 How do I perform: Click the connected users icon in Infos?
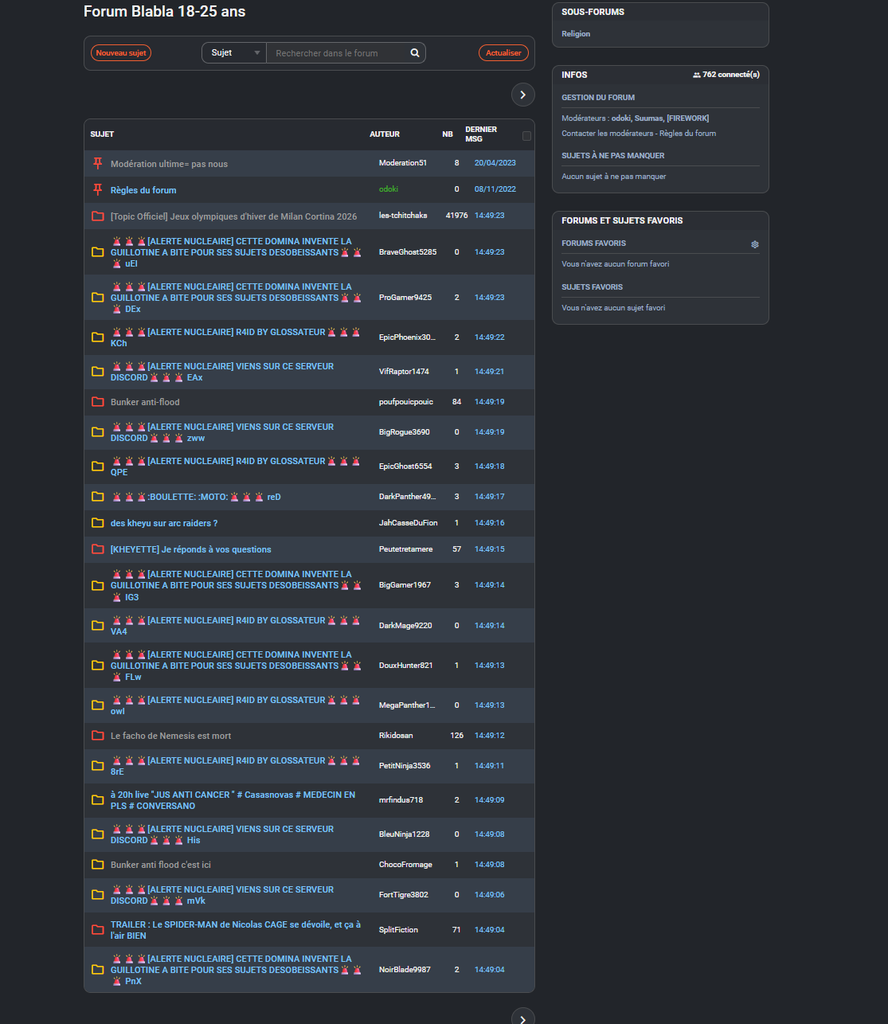[696, 75]
